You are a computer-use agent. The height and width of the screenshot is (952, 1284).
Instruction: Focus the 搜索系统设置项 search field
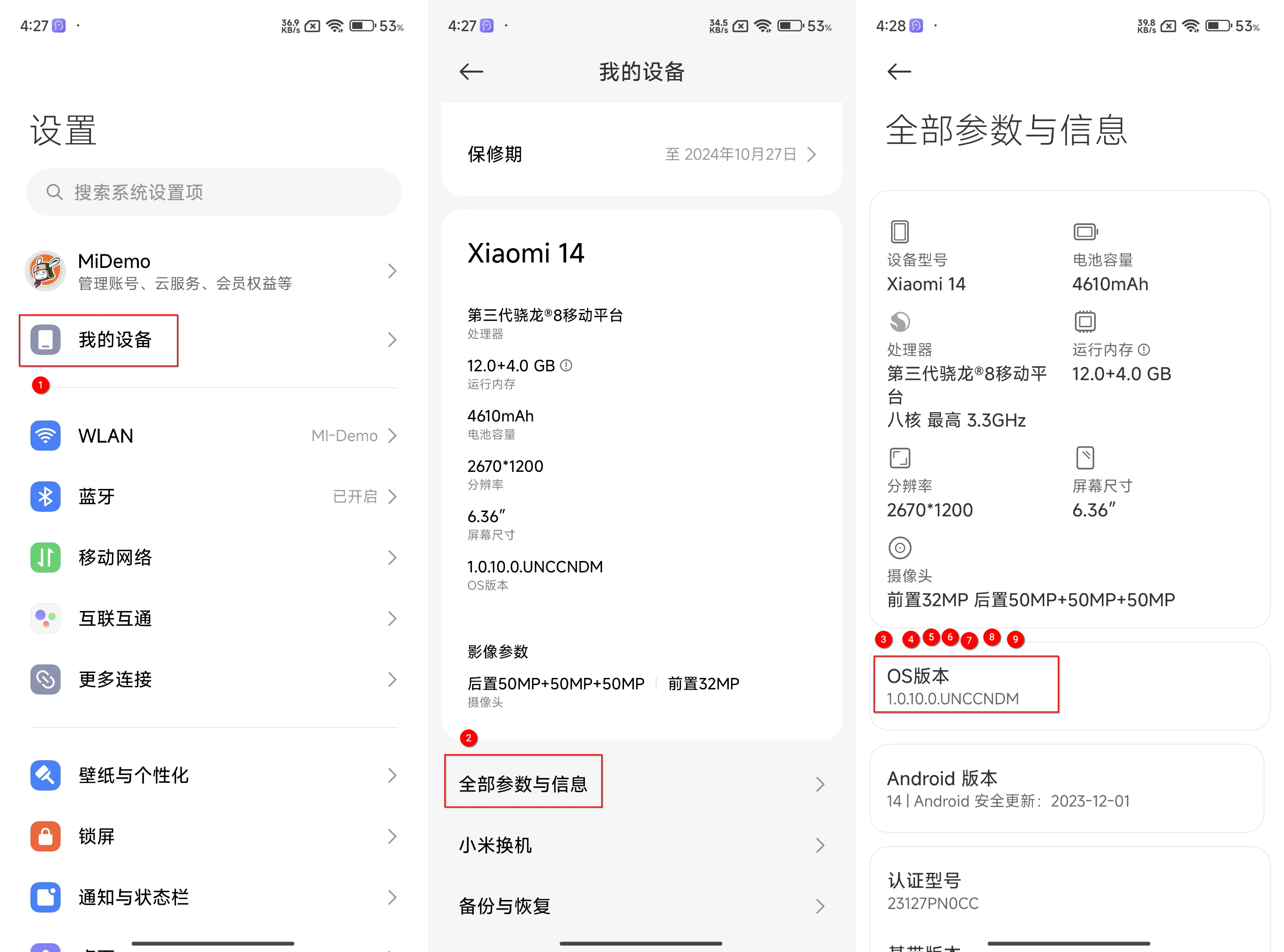click(x=214, y=192)
